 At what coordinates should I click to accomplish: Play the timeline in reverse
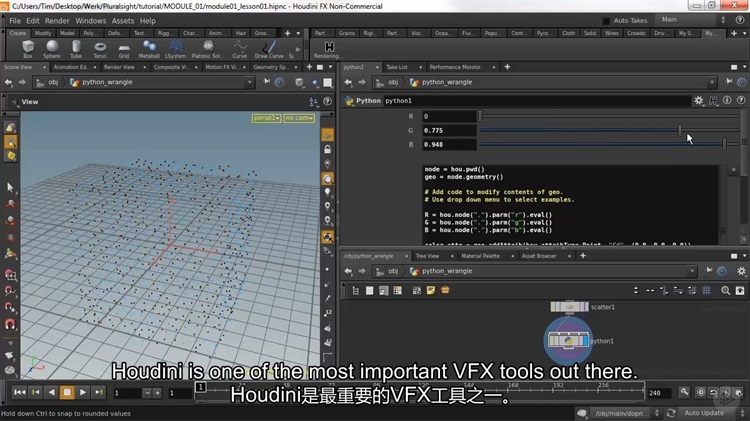tap(51, 392)
